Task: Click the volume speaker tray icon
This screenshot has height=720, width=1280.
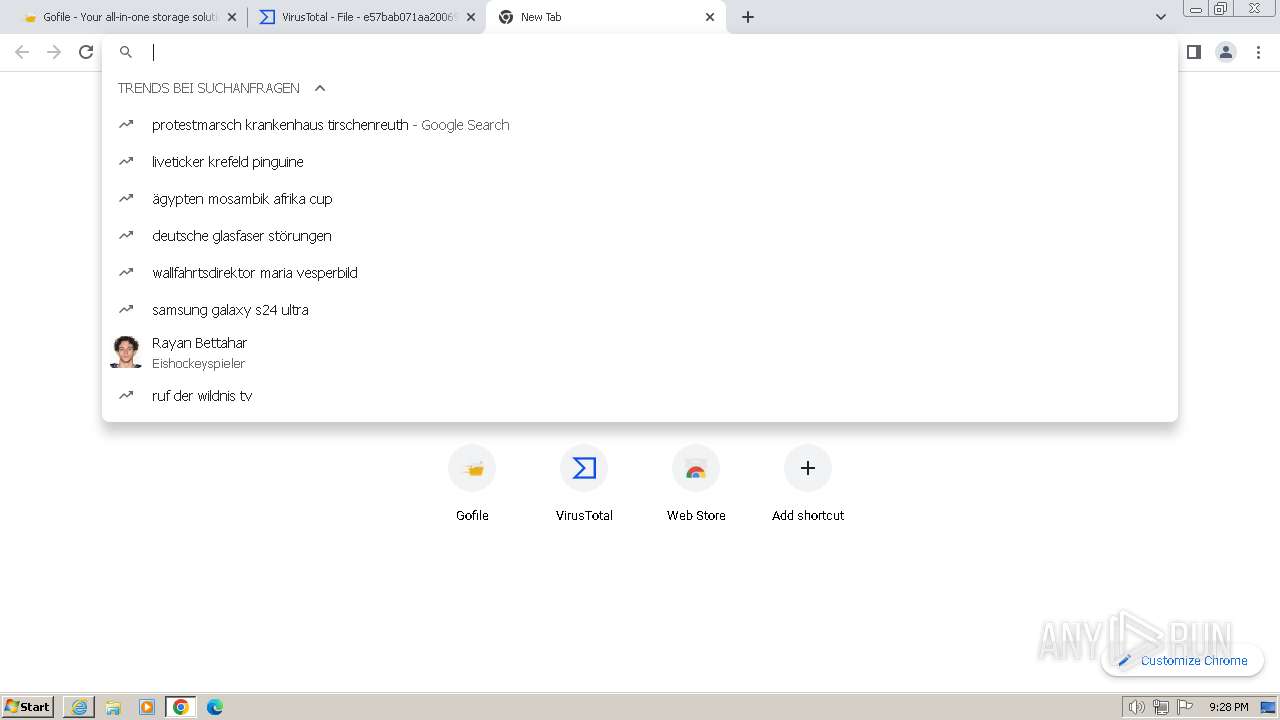Action: 1137,707
